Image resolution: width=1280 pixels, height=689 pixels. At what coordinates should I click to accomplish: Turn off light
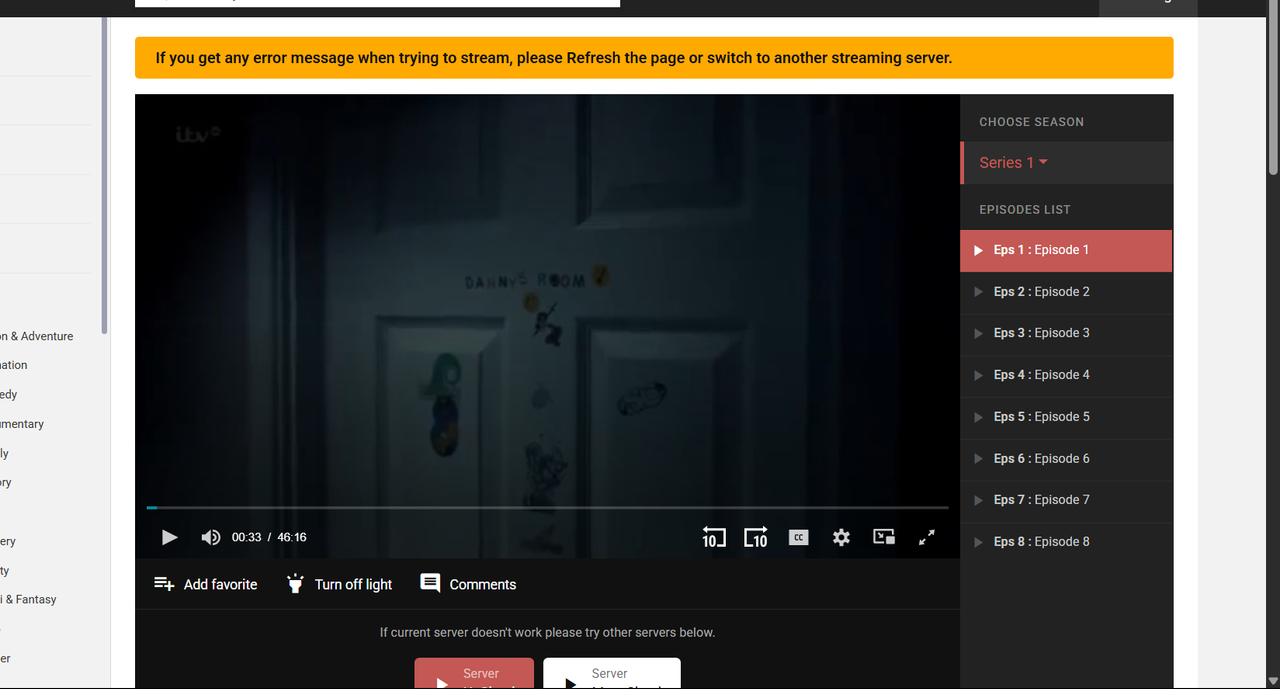(x=339, y=584)
